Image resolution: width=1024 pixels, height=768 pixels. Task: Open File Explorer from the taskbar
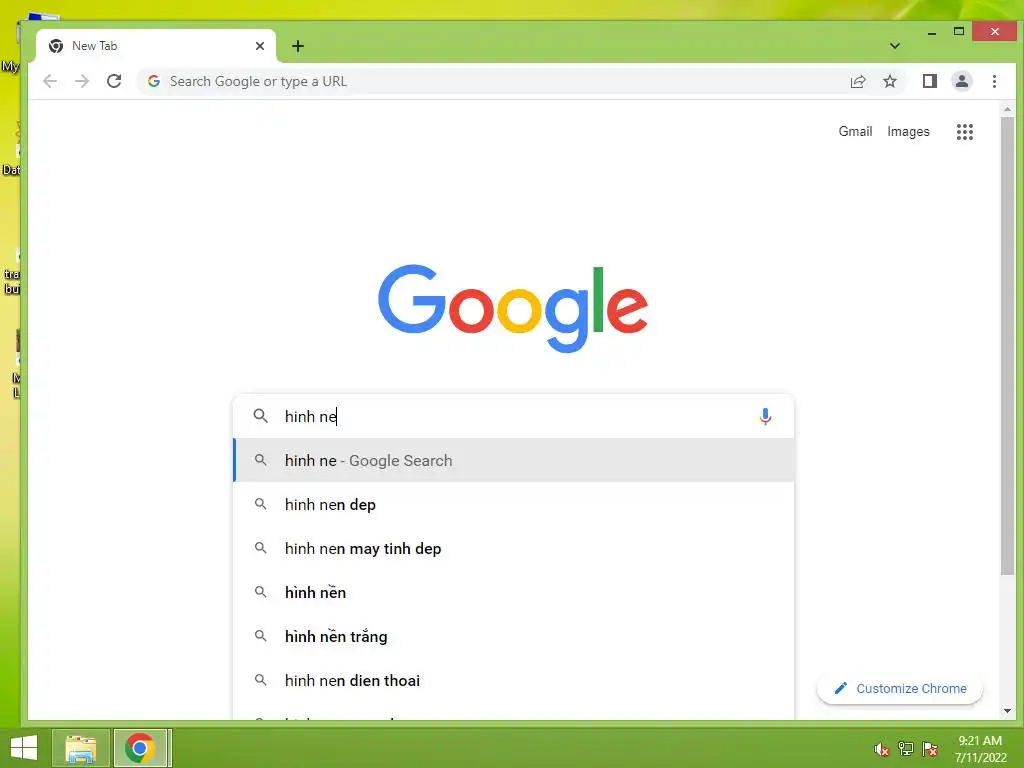(80, 748)
